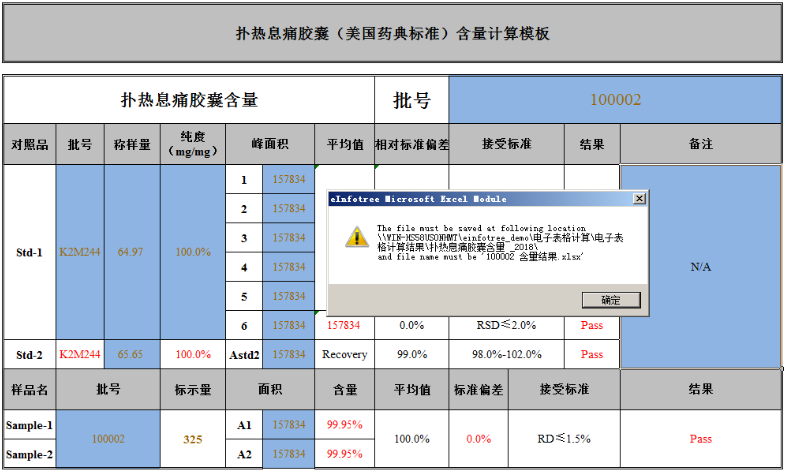Image resolution: width=785 pixels, height=472 pixels.
Task: Click the Std-2 batch cell in red K2M244
Action: pos(80,354)
